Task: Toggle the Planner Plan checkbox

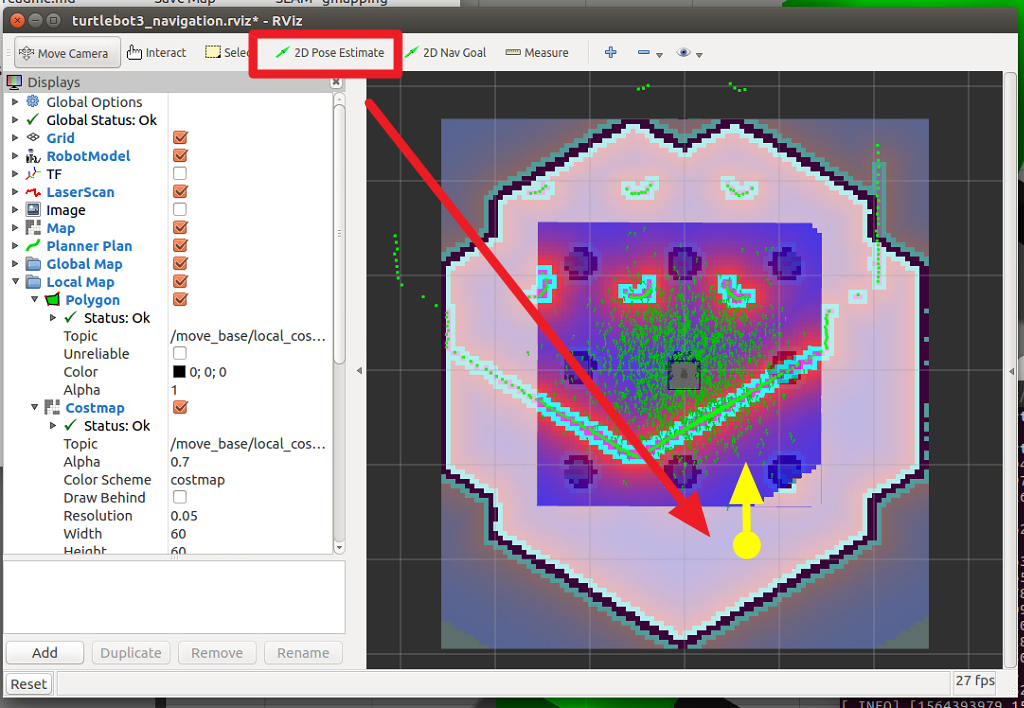Action: (x=180, y=245)
